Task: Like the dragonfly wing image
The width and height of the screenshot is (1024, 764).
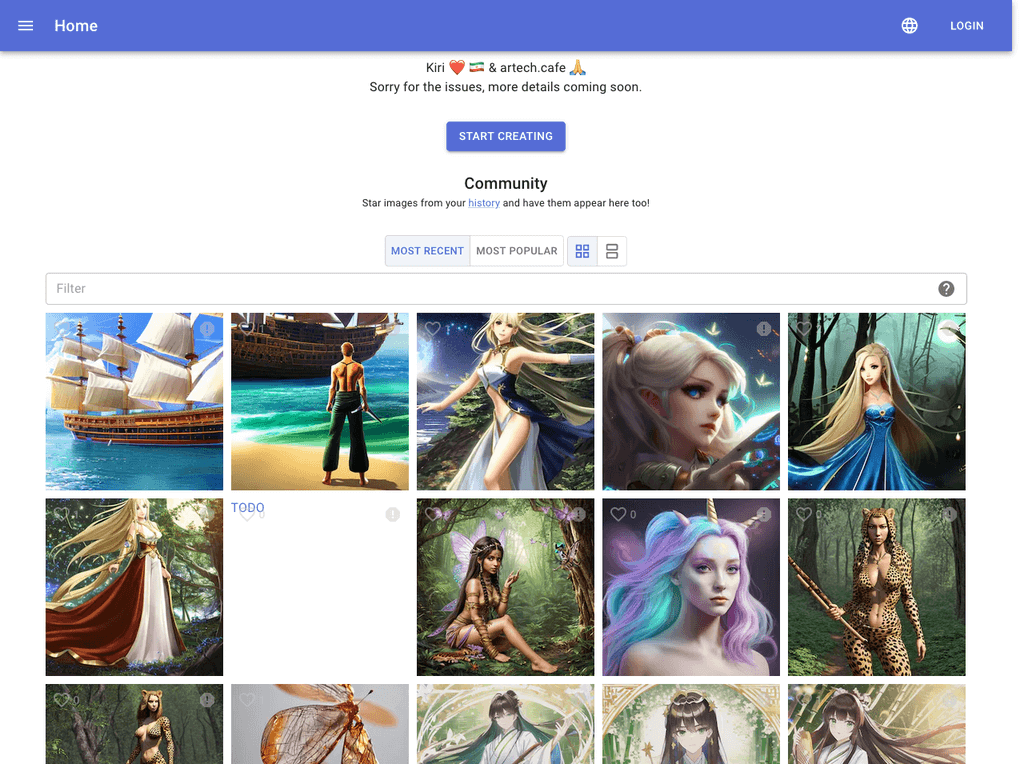Action: coord(247,700)
